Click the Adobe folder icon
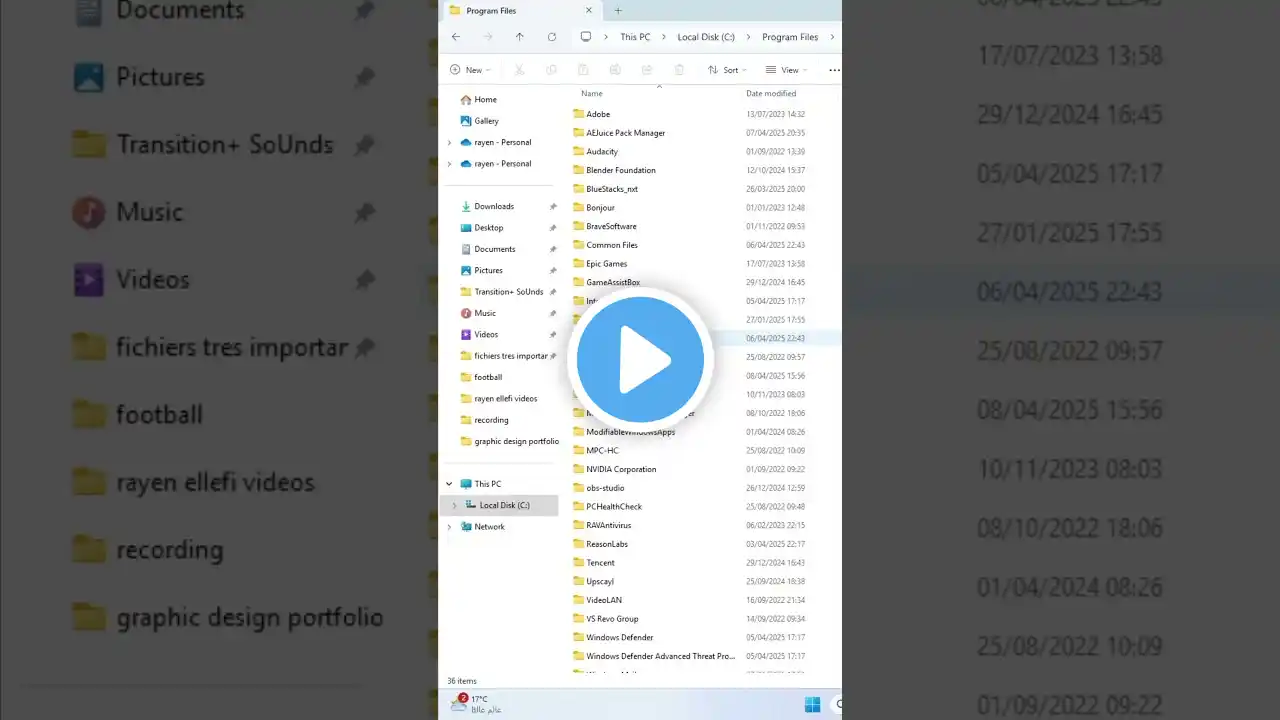 point(578,114)
